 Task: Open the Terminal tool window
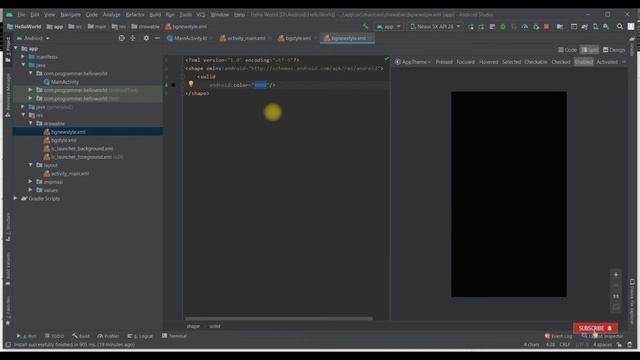coord(174,336)
